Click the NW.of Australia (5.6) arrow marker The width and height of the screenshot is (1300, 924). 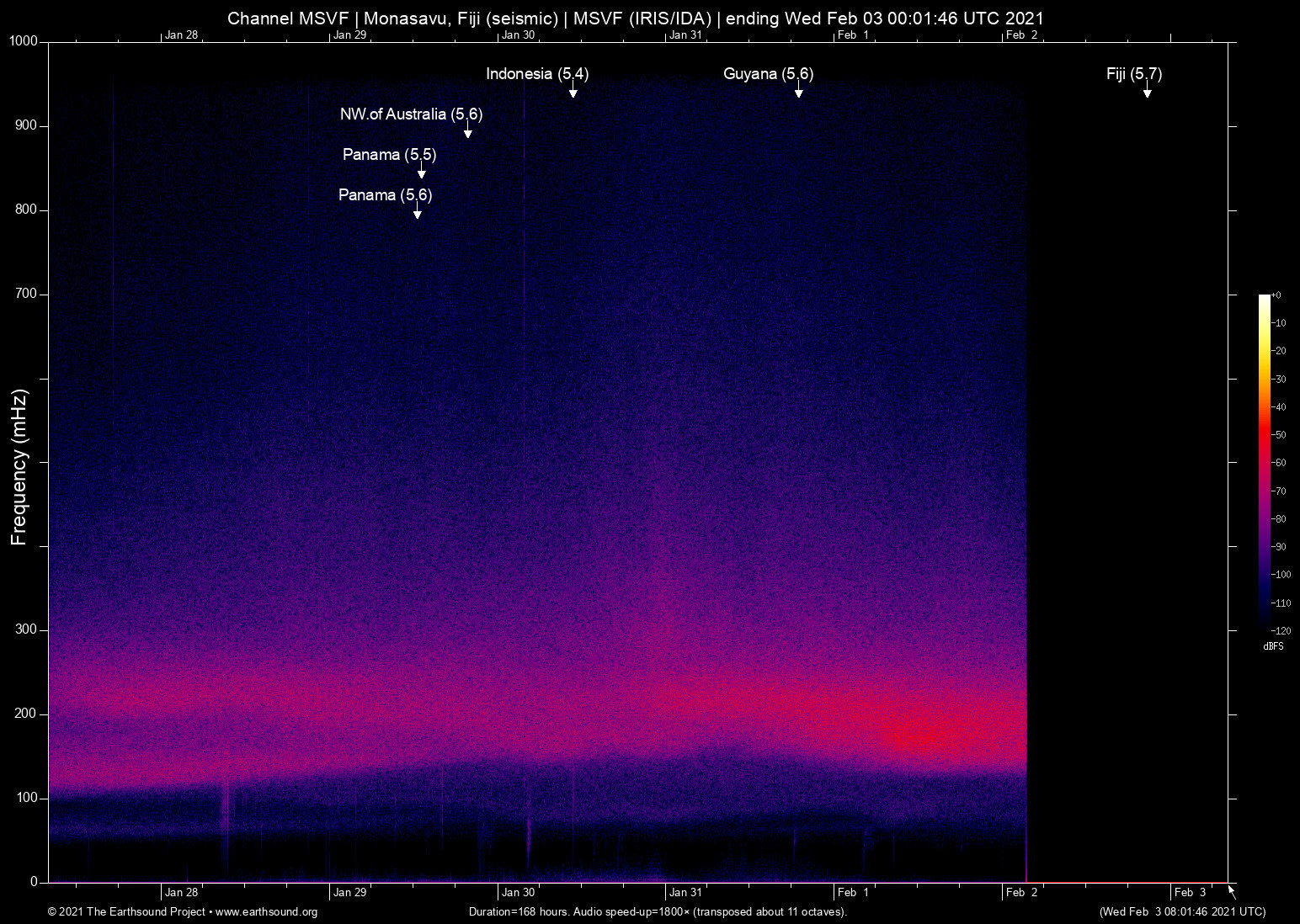pos(467,131)
